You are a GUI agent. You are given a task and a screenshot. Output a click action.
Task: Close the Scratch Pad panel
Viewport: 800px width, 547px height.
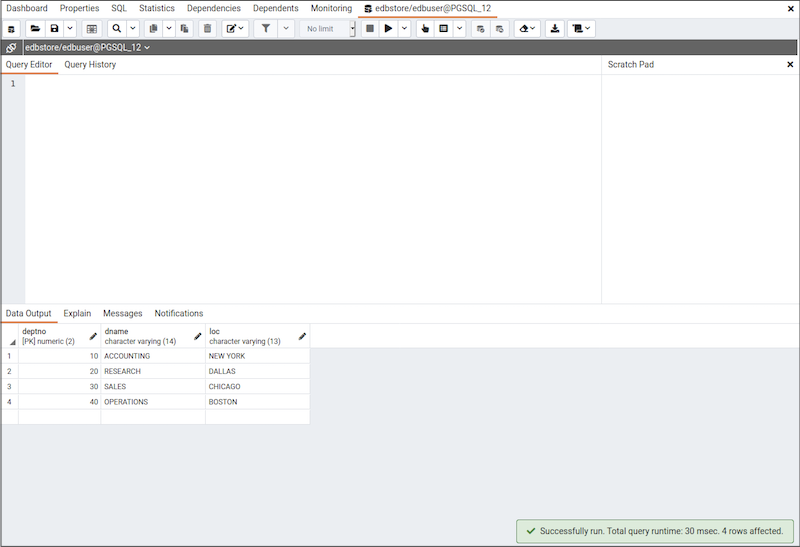[790, 64]
